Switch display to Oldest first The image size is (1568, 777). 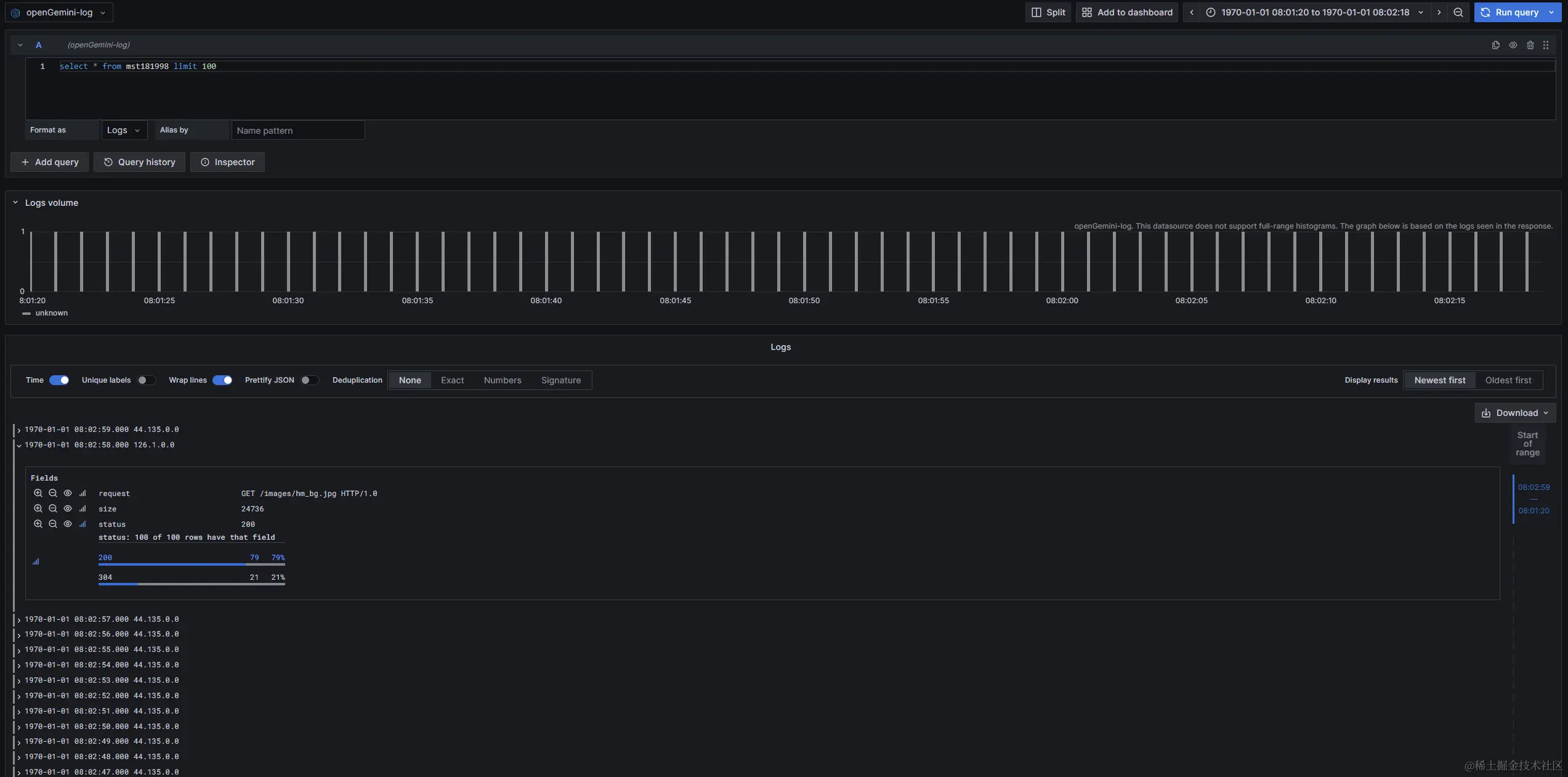1508,380
